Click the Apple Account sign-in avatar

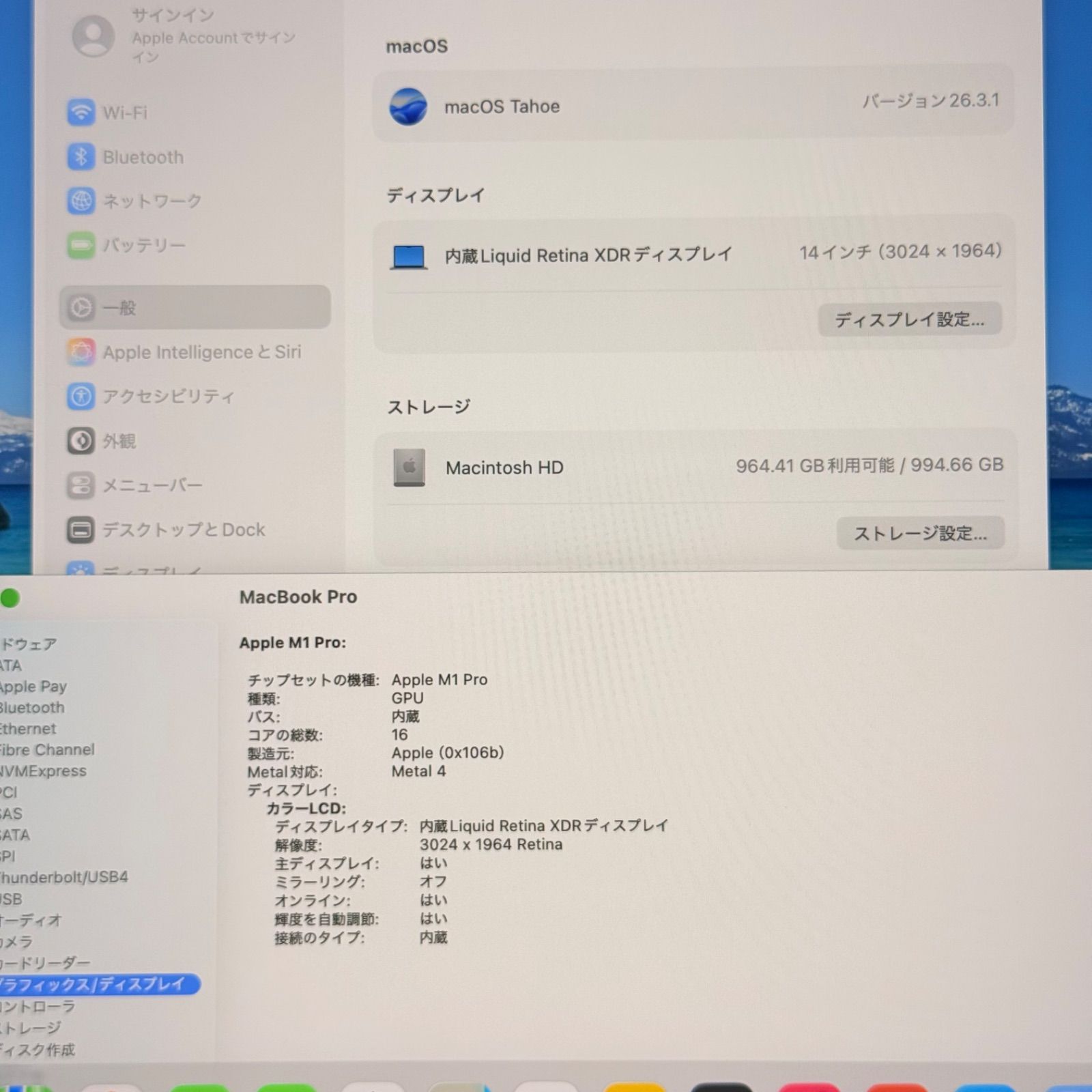(x=94, y=35)
